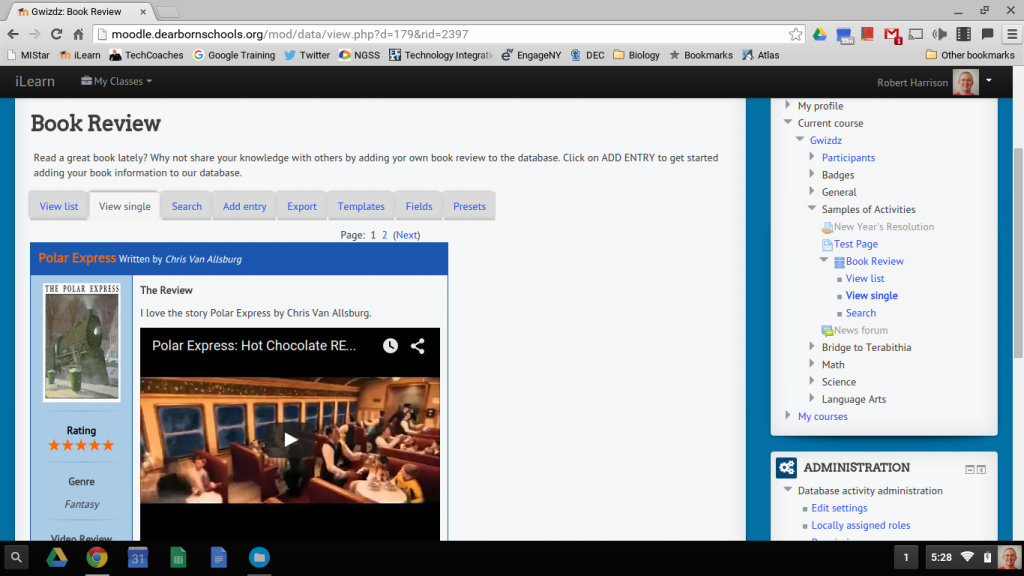Open the Files app from the shelf

click(x=258, y=557)
